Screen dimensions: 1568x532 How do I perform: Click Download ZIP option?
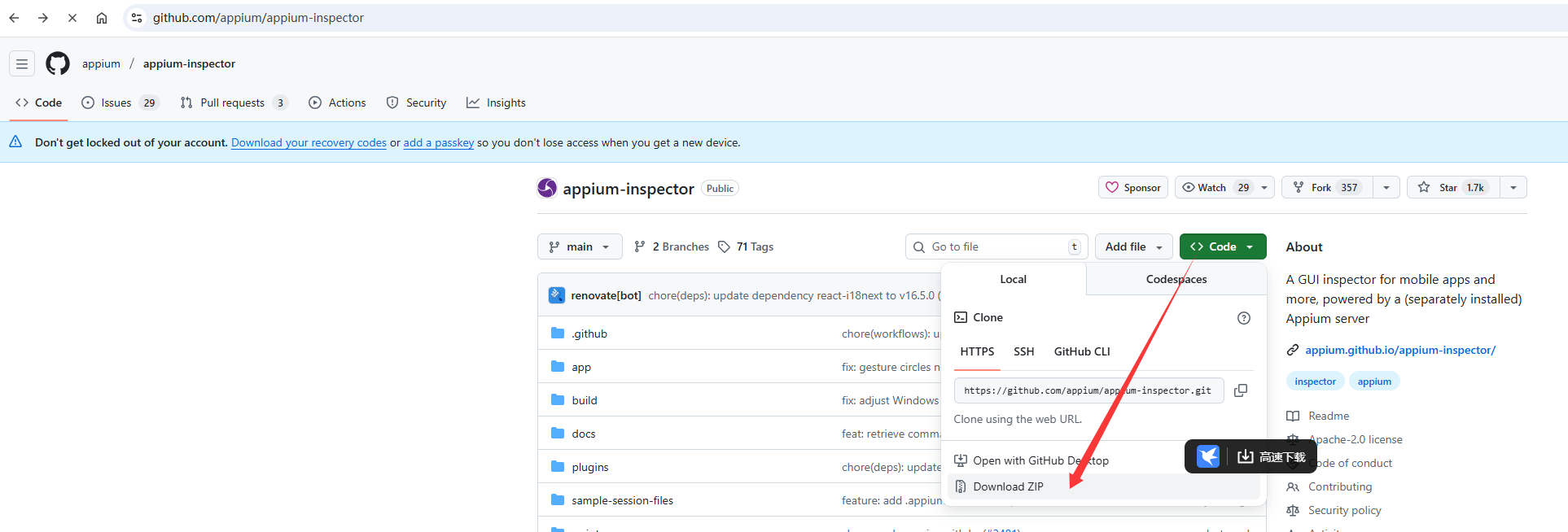[x=1104, y=486]
